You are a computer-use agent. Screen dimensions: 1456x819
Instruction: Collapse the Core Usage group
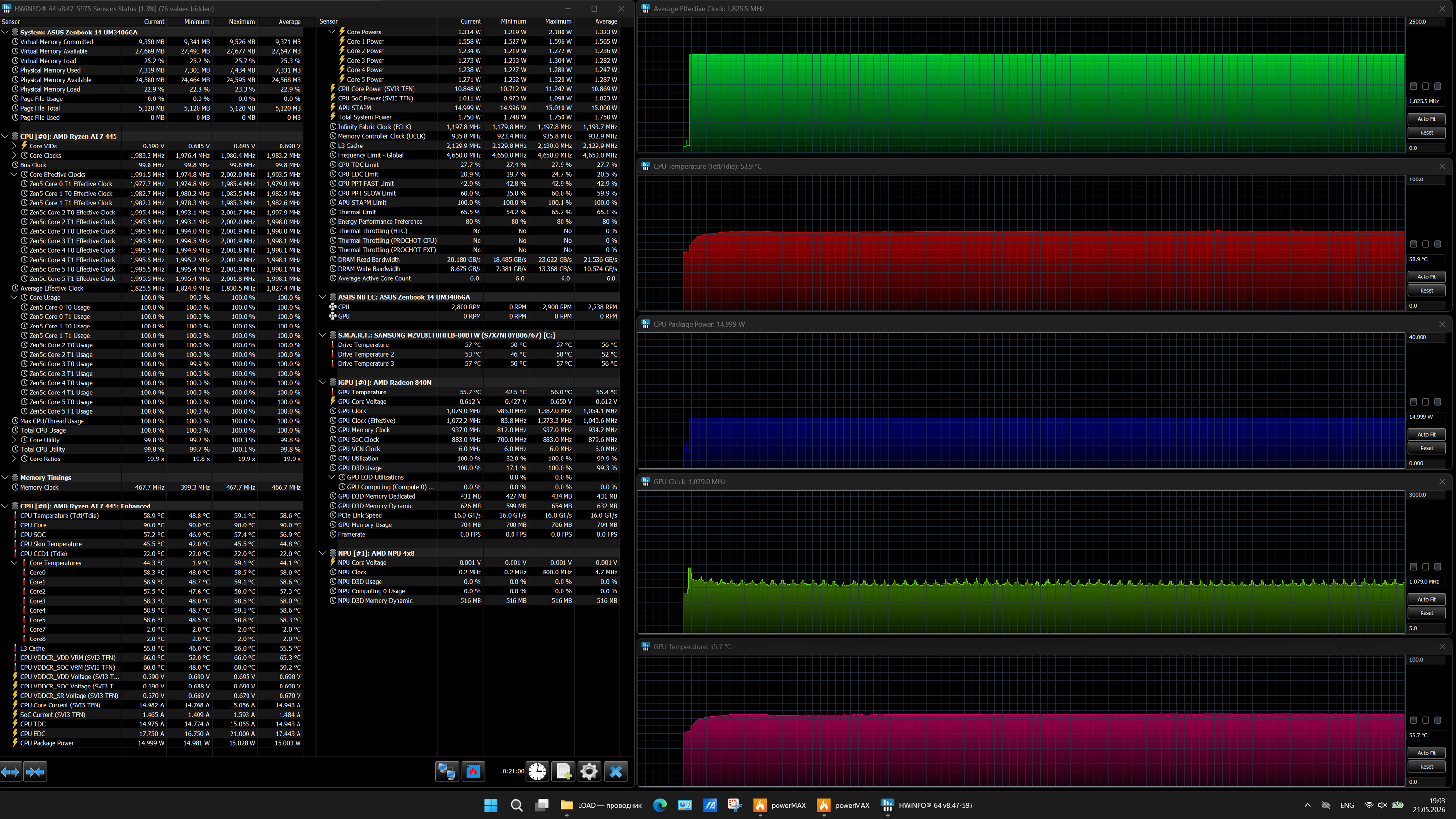point(14,298)
